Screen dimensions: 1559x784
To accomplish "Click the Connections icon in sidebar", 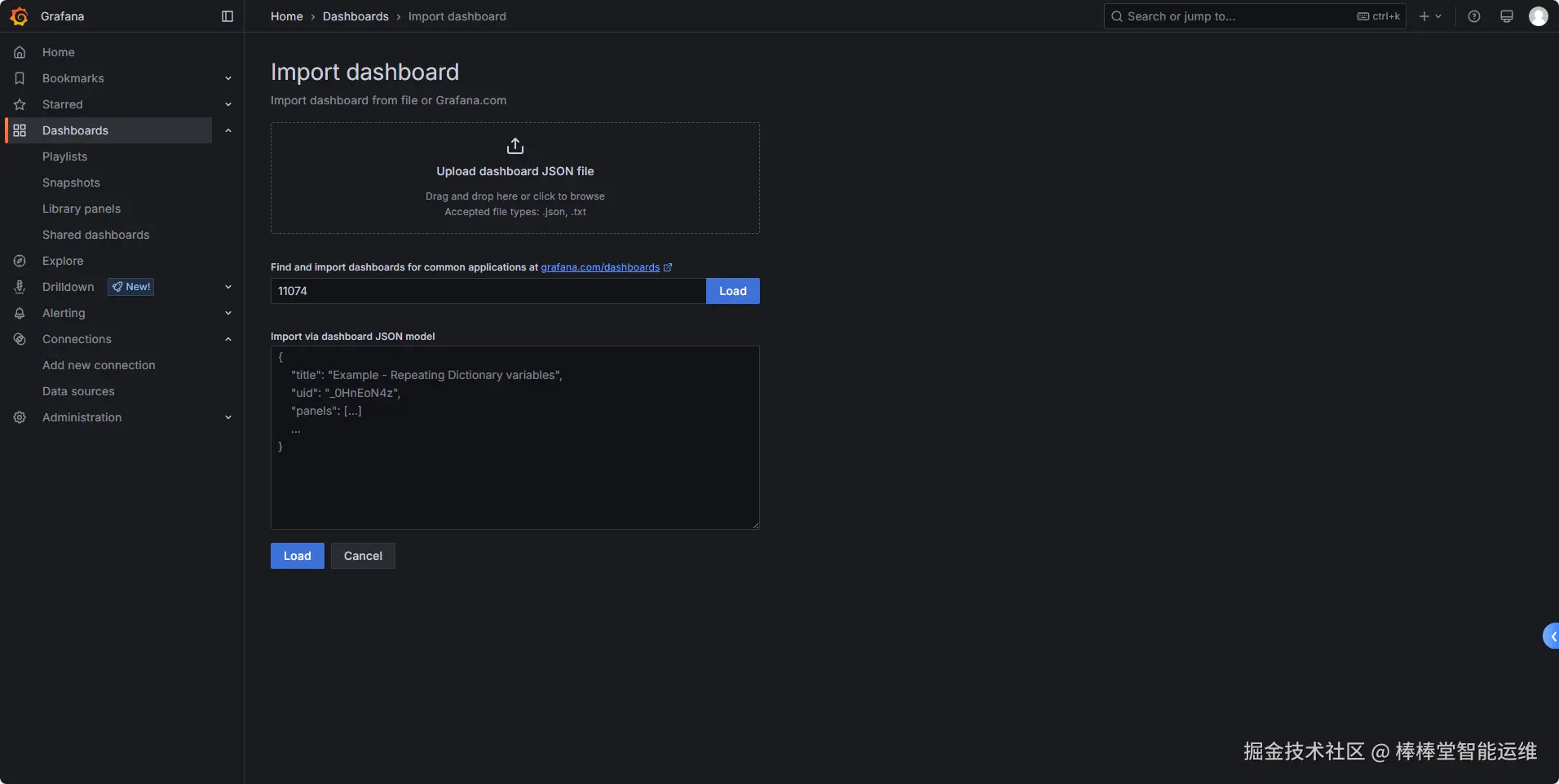I will pyautogui.click(x=20, y=339).
